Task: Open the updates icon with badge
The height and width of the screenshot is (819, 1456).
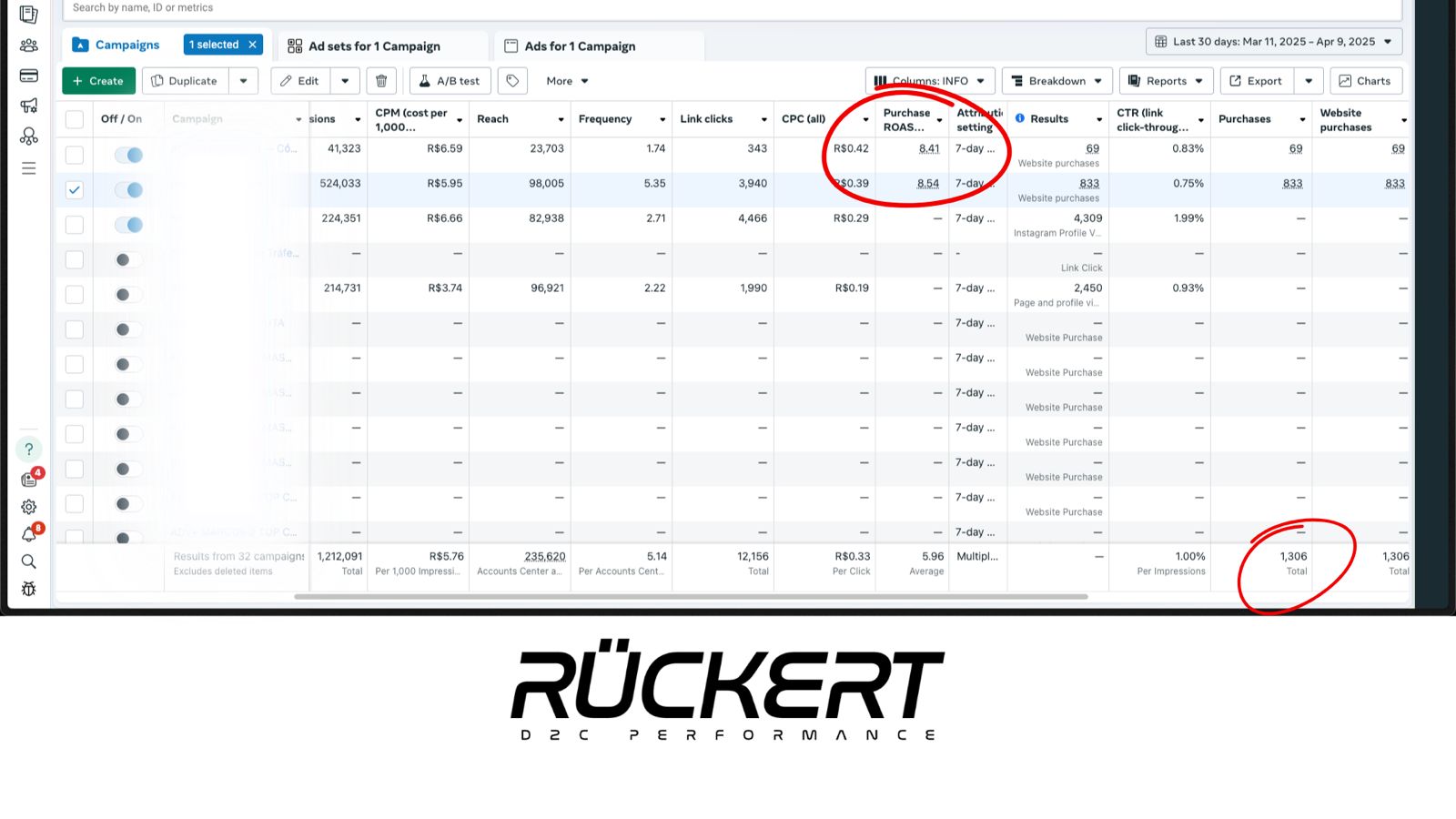Action: (30, 478)
